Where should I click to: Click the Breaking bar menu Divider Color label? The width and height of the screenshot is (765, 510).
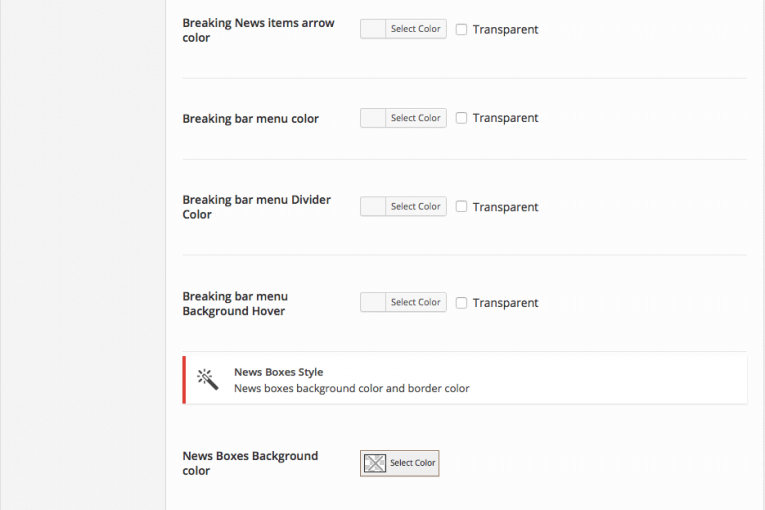(x=257, y=207)
